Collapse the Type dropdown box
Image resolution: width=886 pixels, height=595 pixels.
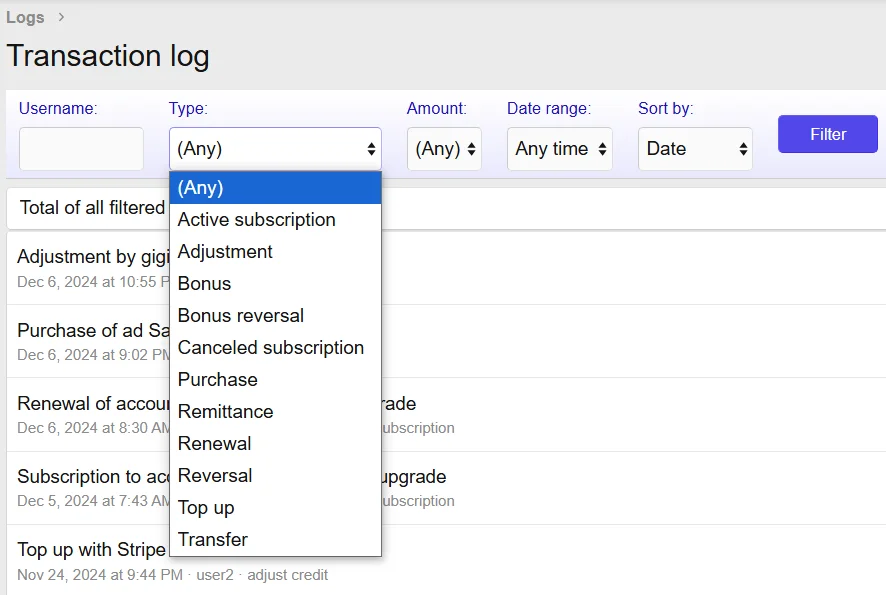point(275,149)
